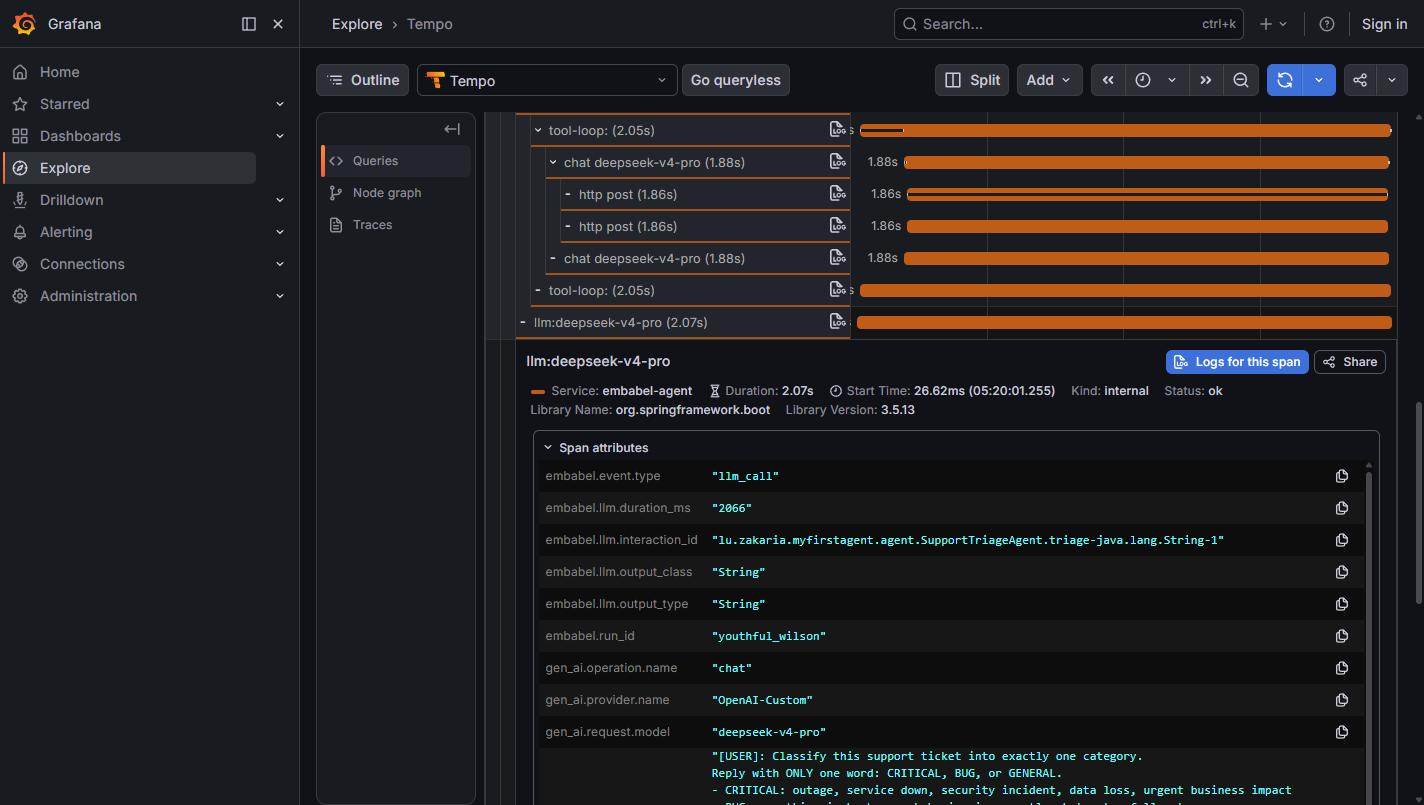Open the refresh interval dropdown arrow
This screenshot has width=1424, height=805.
click(x=1319, y=80)
